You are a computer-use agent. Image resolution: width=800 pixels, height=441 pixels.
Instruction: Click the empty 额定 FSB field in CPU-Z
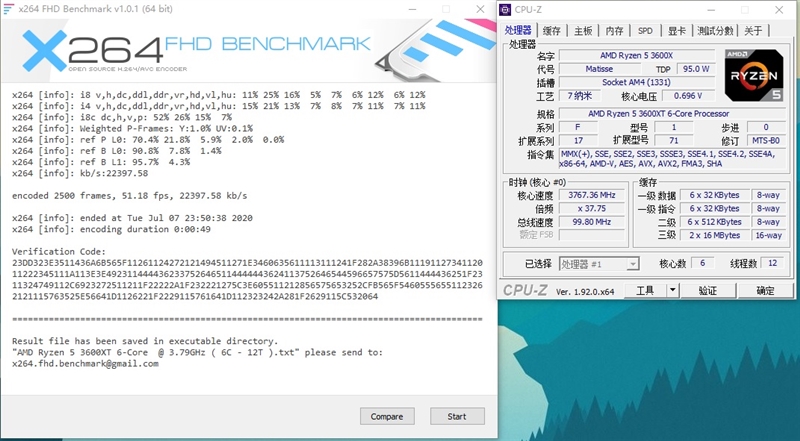(592, 235)
